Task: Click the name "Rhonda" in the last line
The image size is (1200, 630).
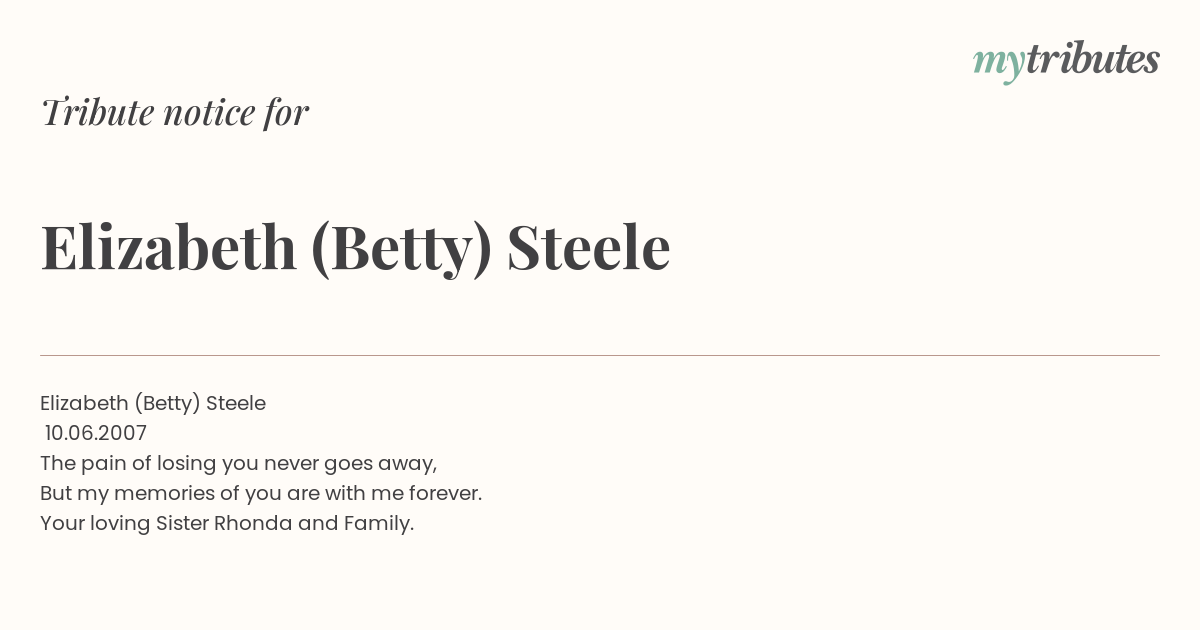Action: [253, 523]
